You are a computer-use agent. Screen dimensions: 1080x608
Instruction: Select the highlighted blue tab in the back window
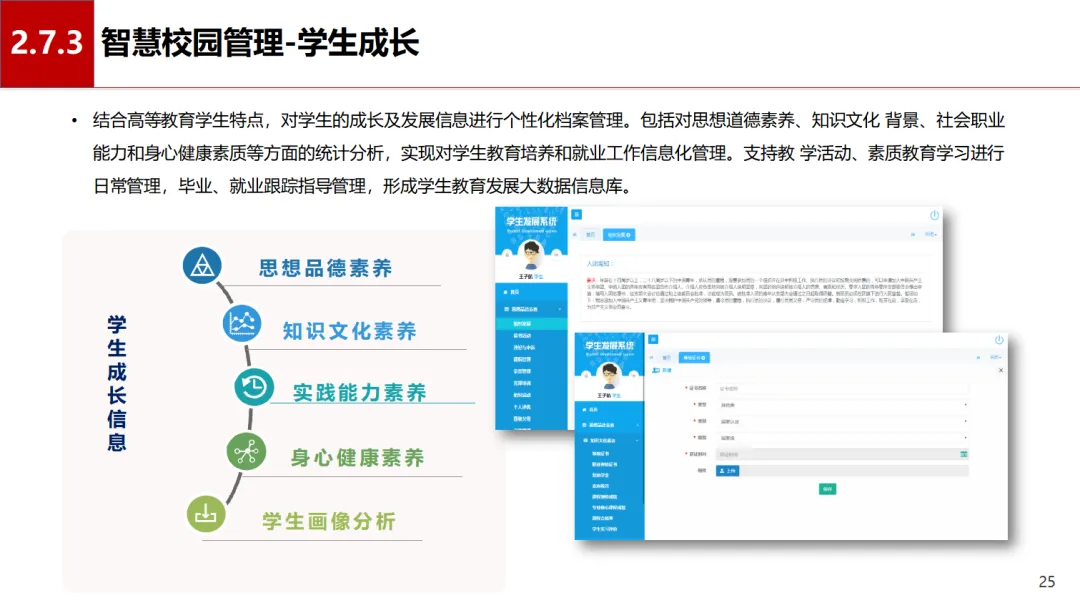(x=619, y=235)
